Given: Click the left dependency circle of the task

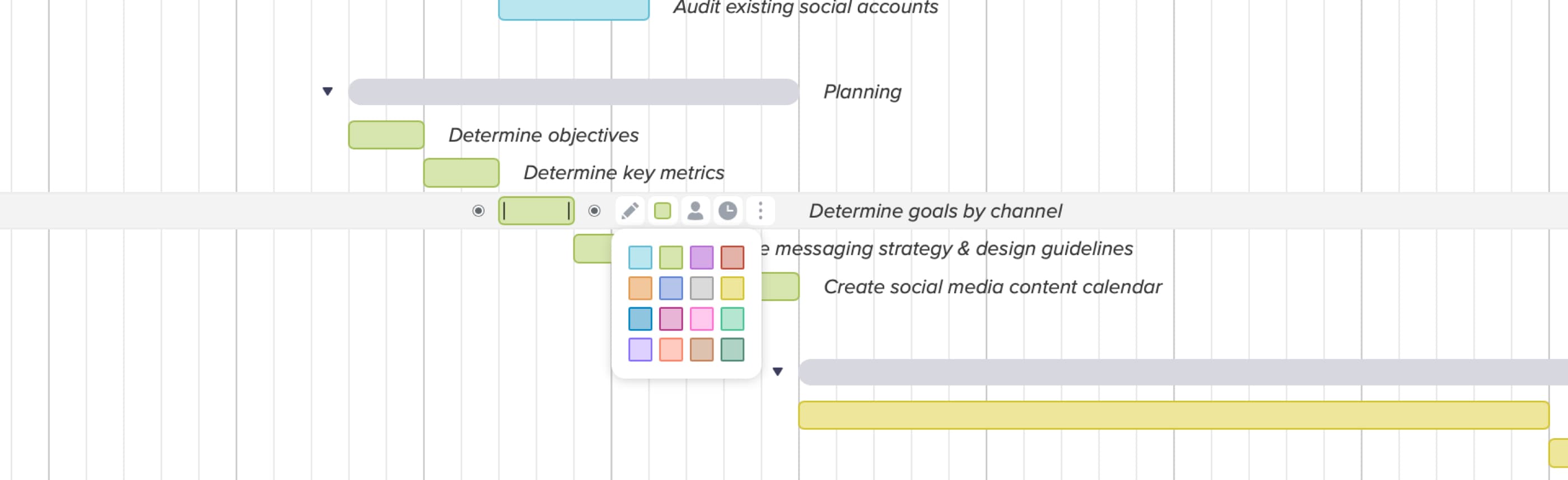Looking at the screenshot, I should [478, 211].
